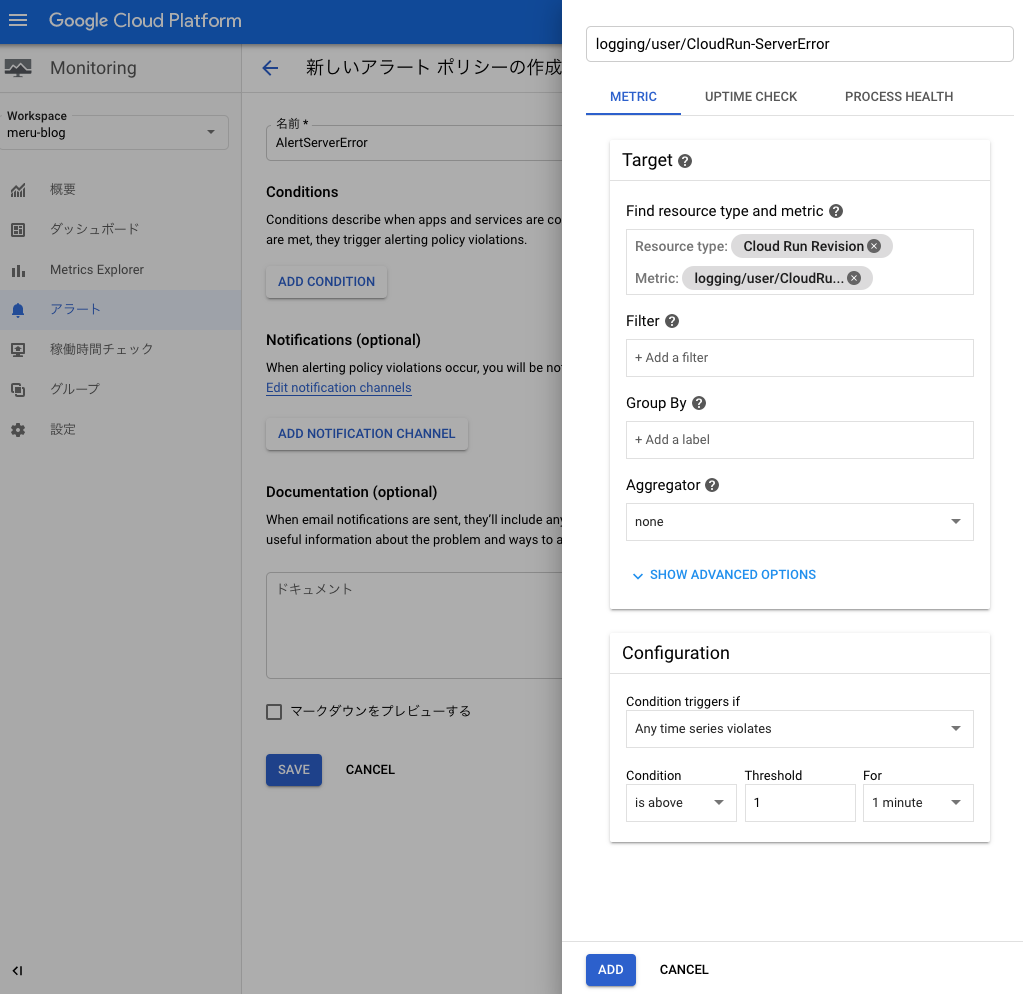Open help for the Target section
1023x994 pixels.
click(684, 161)
